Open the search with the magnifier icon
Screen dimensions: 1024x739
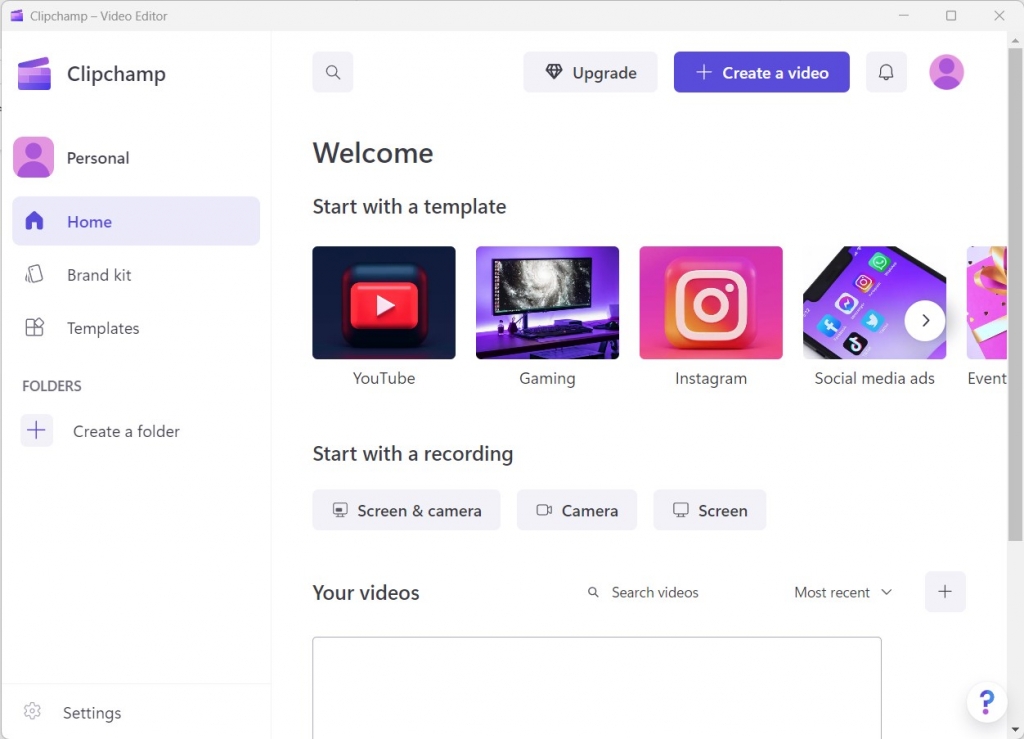point(332,72)
